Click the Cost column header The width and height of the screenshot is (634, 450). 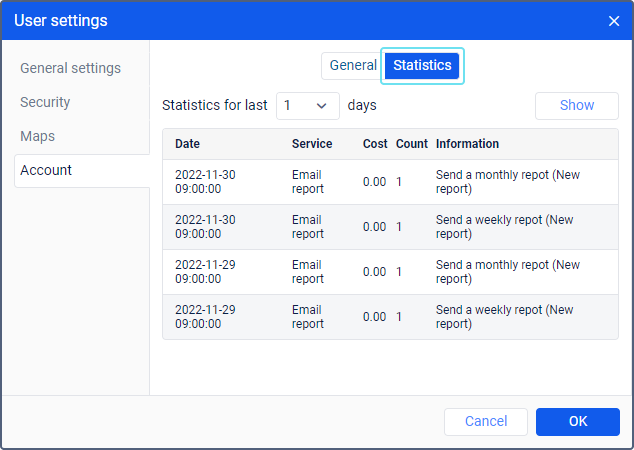tap(375, 144)
